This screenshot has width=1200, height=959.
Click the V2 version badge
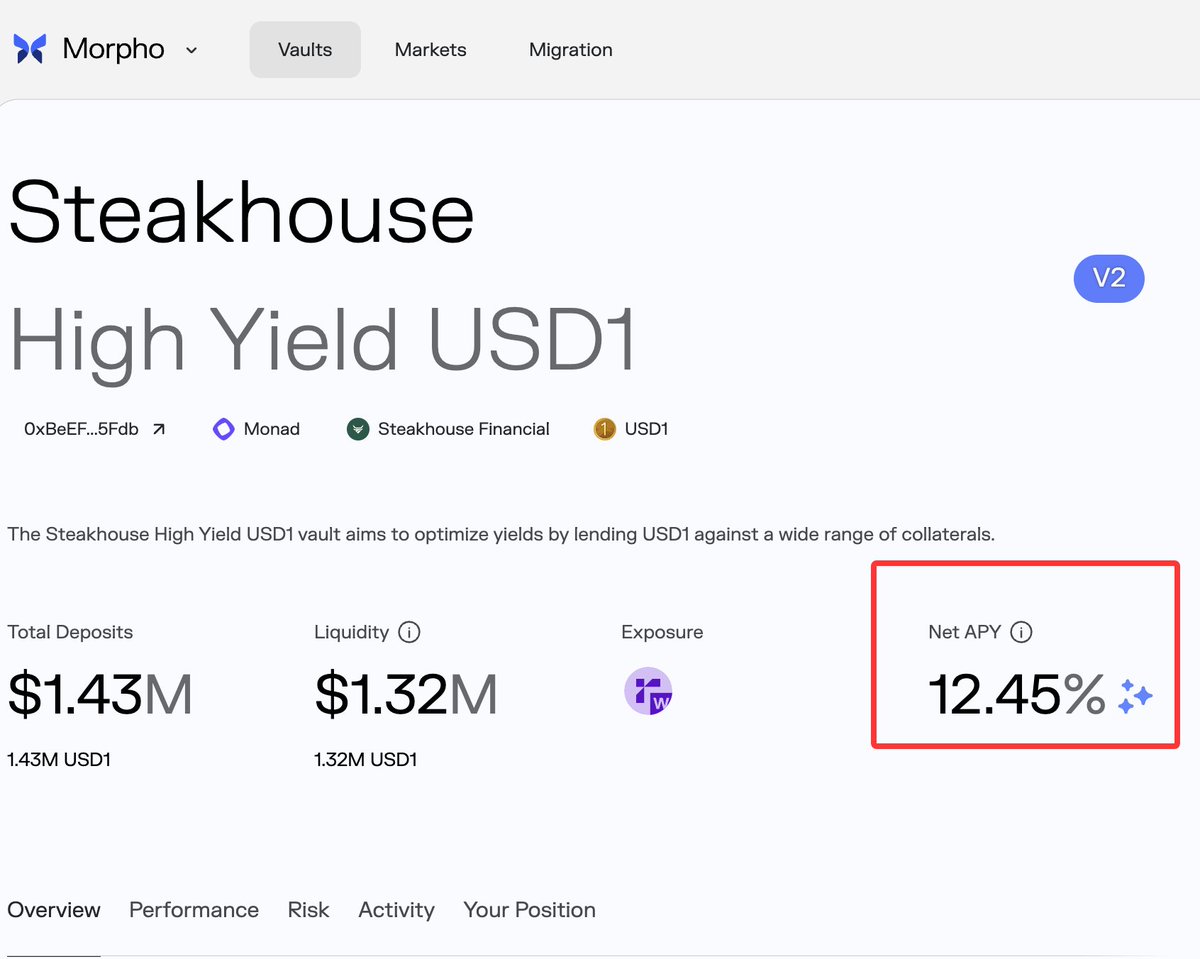coord(1108,279)
